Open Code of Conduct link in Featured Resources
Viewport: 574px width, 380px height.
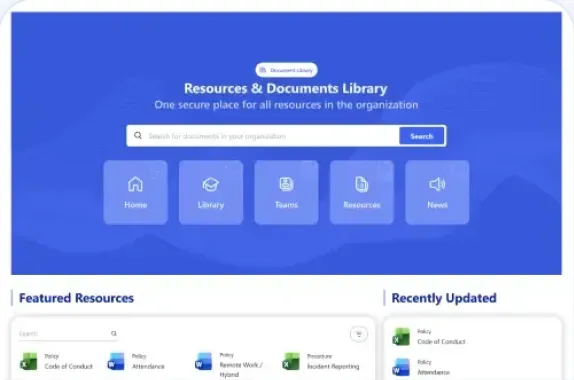pyautogui.click(x=68, y=366)
